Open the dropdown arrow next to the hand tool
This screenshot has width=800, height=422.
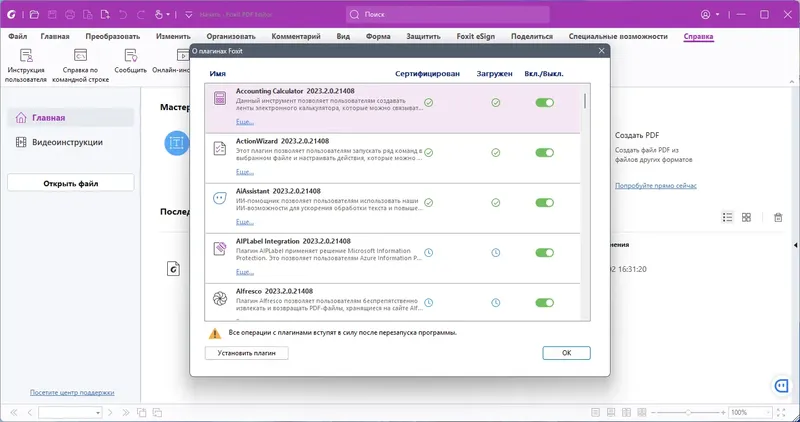click(168, 15)
